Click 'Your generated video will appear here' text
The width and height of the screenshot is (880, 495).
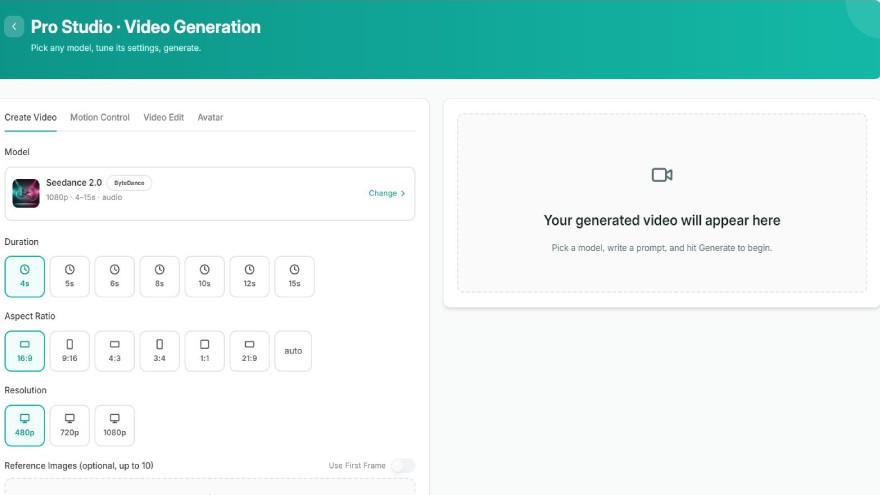662,221
